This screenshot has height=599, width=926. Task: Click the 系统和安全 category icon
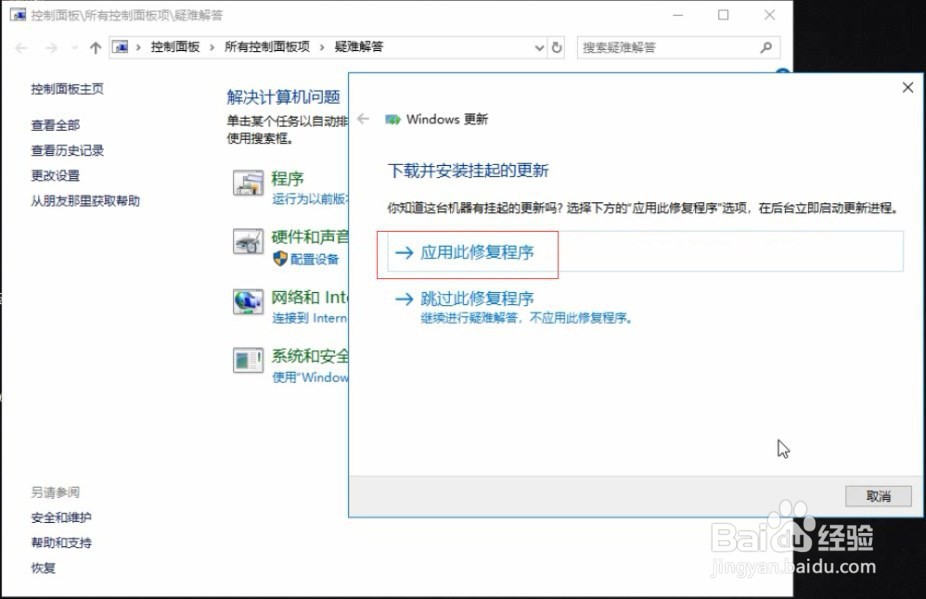(x=248, y=360)
